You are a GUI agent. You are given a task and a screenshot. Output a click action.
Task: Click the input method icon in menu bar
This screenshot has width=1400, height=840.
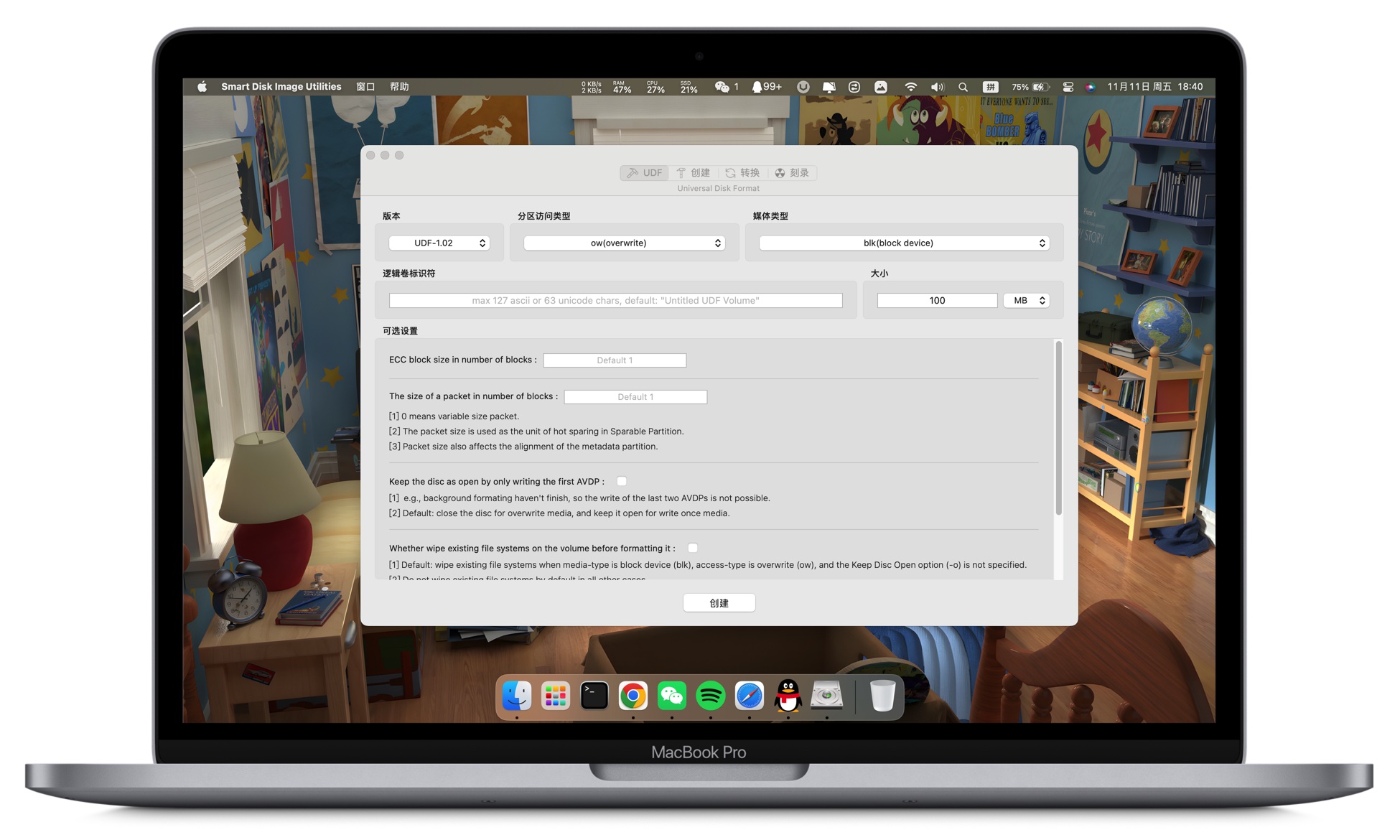pyautogui.click(x=990, y=87)
